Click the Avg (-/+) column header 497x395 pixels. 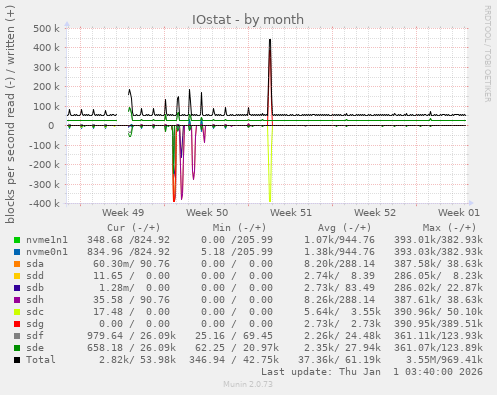coord(344,228)
